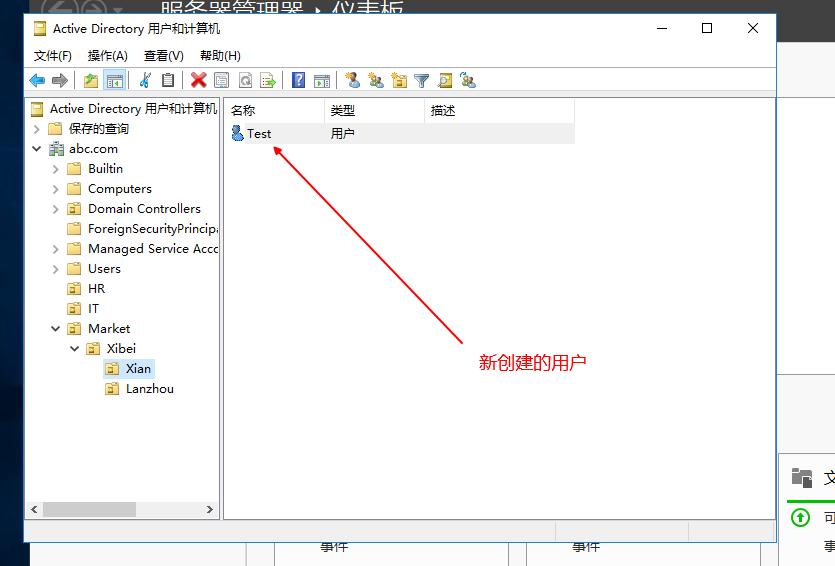
Task: Select the ForeignSecurityPrincipals tree item
Action: [x=153, y=229]
